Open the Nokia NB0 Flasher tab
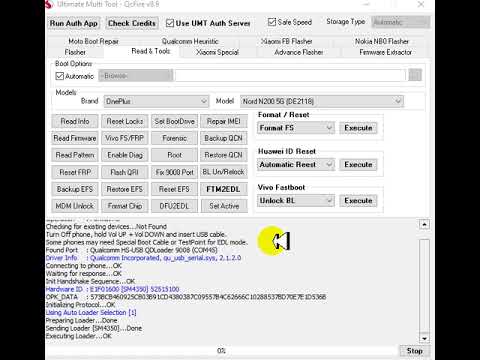The image size is (480, 360). point(382,41)
